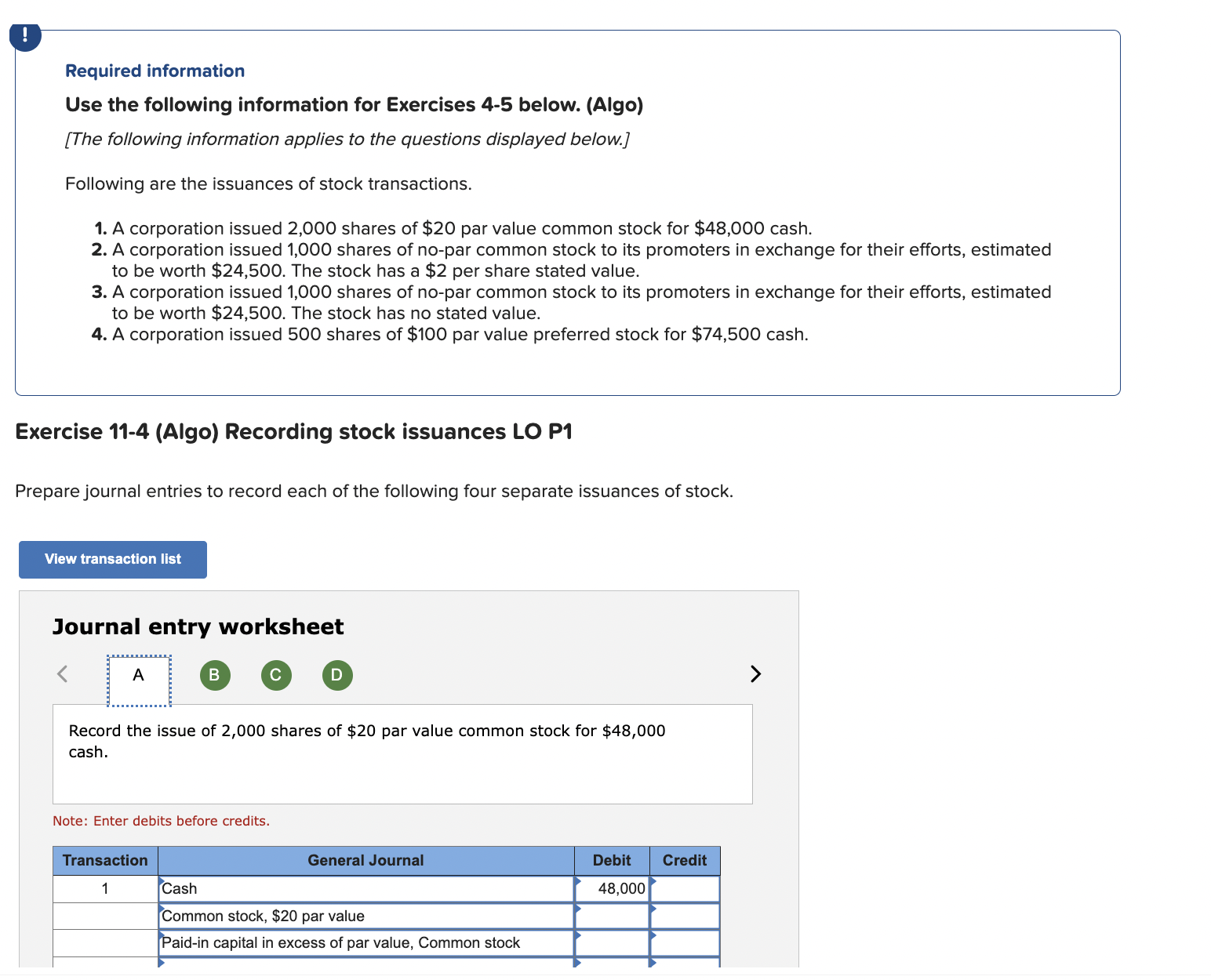1211x980 pixels.
Task: Click the Transaction column header
Action: coord(105,861)
